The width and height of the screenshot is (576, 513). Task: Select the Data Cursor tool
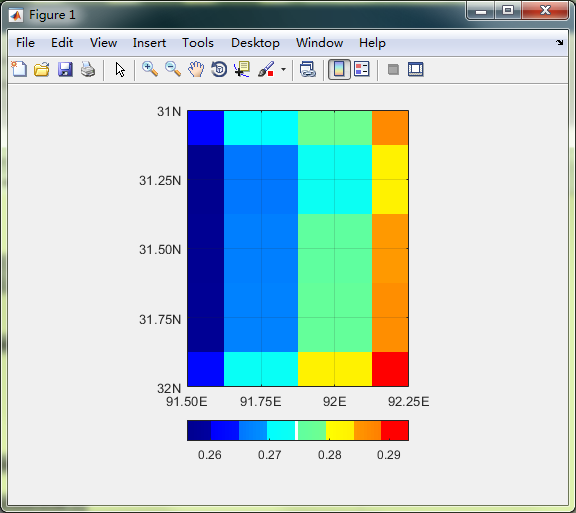tap(242, 69)
